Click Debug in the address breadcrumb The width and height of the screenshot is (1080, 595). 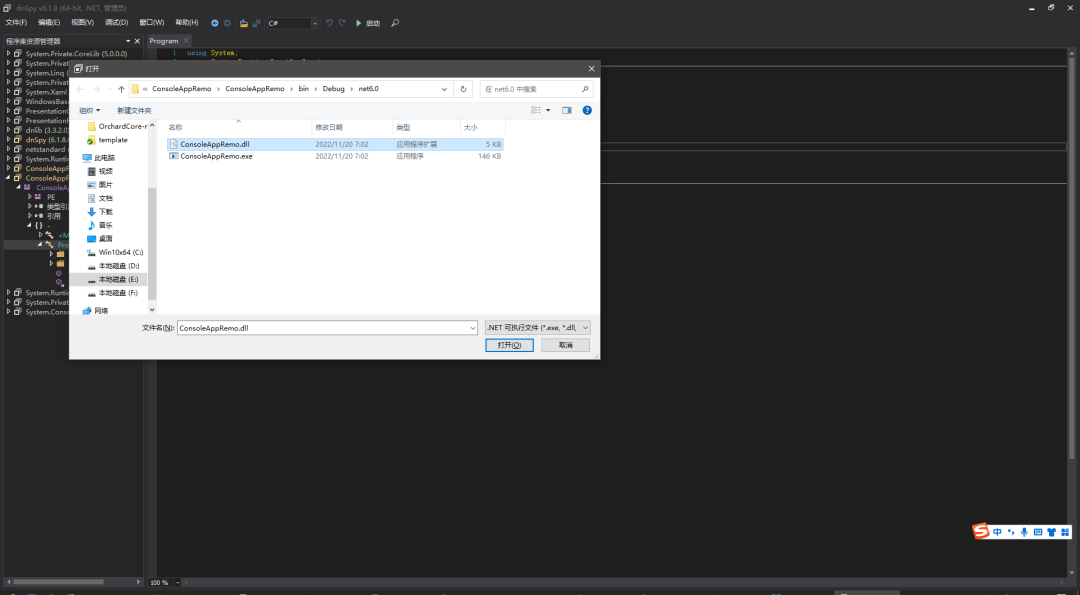pyautogui.click(x=333, y=89)
